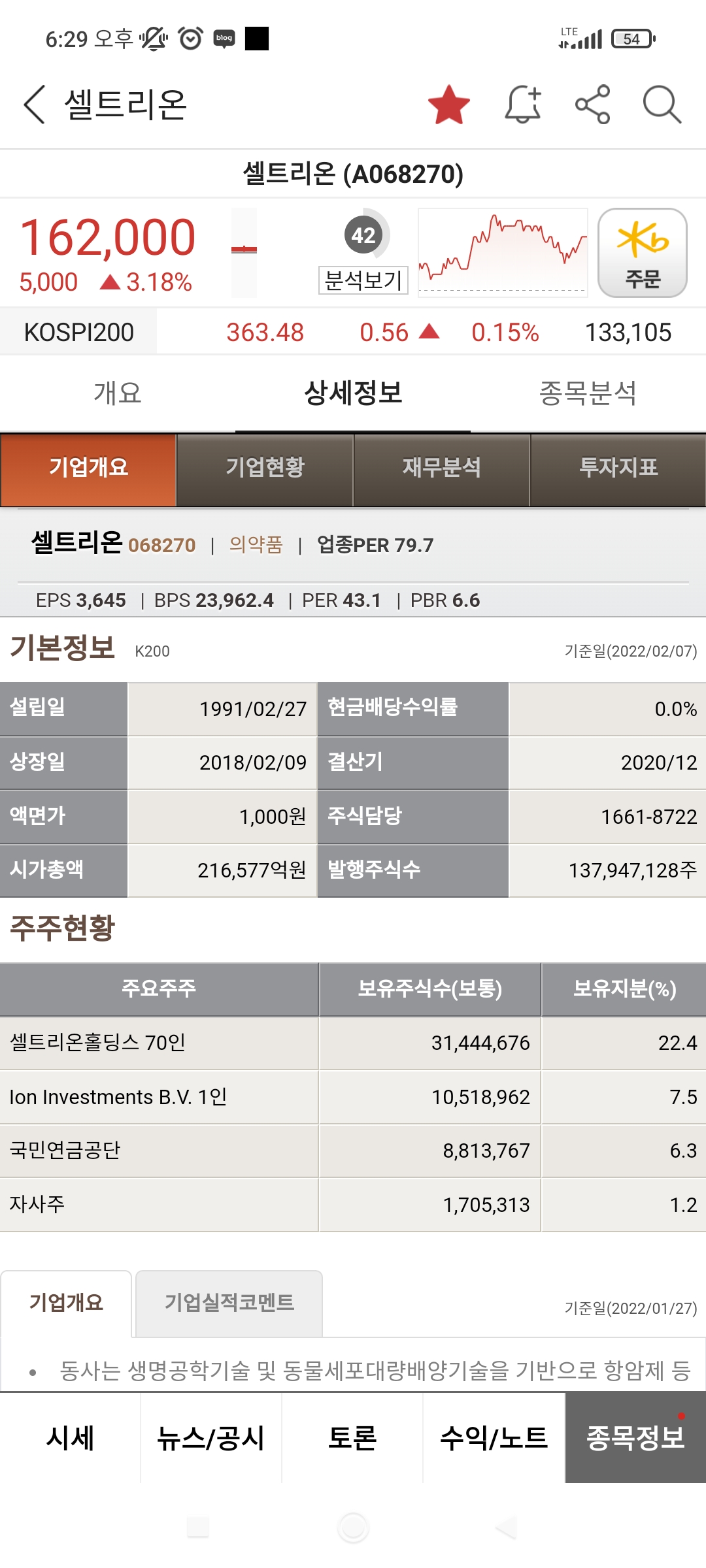
Task: Open the mini price chart thumbnail
Action: (x=502, y=253)
